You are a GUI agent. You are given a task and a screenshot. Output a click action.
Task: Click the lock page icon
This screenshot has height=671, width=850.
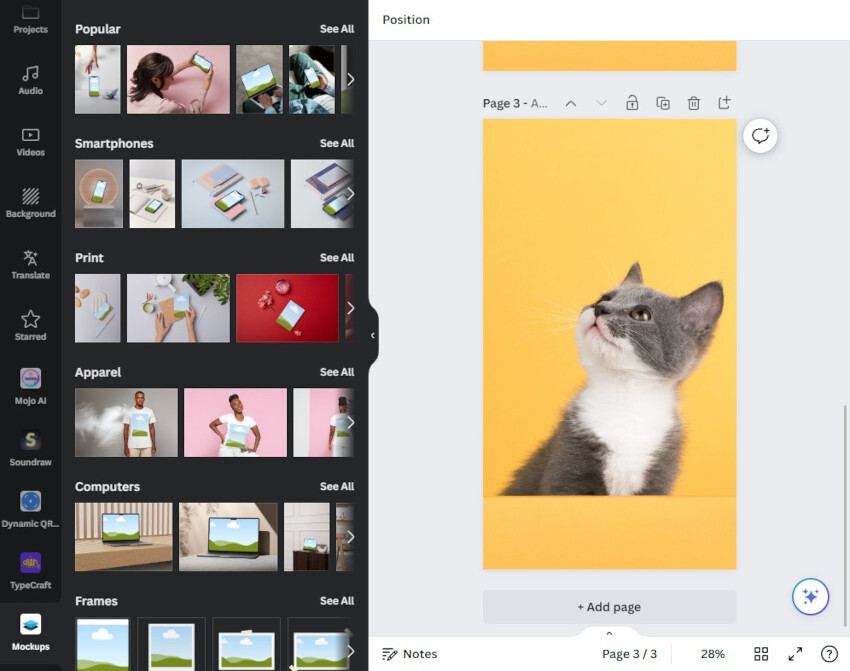[632, 103]
